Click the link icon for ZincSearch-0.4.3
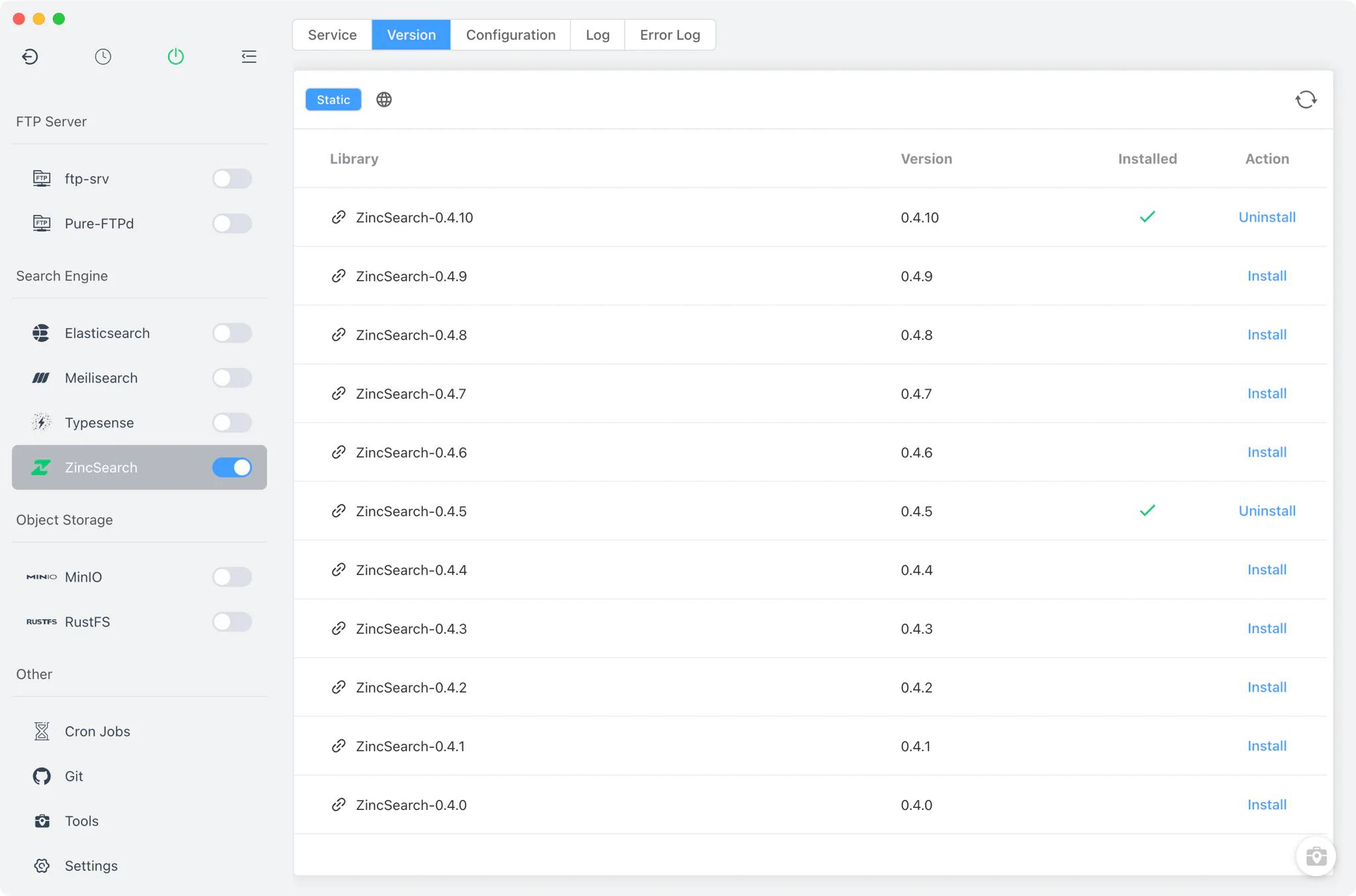Image resolution: width=1356 pixels, height=896 pixels. point(338,629)
